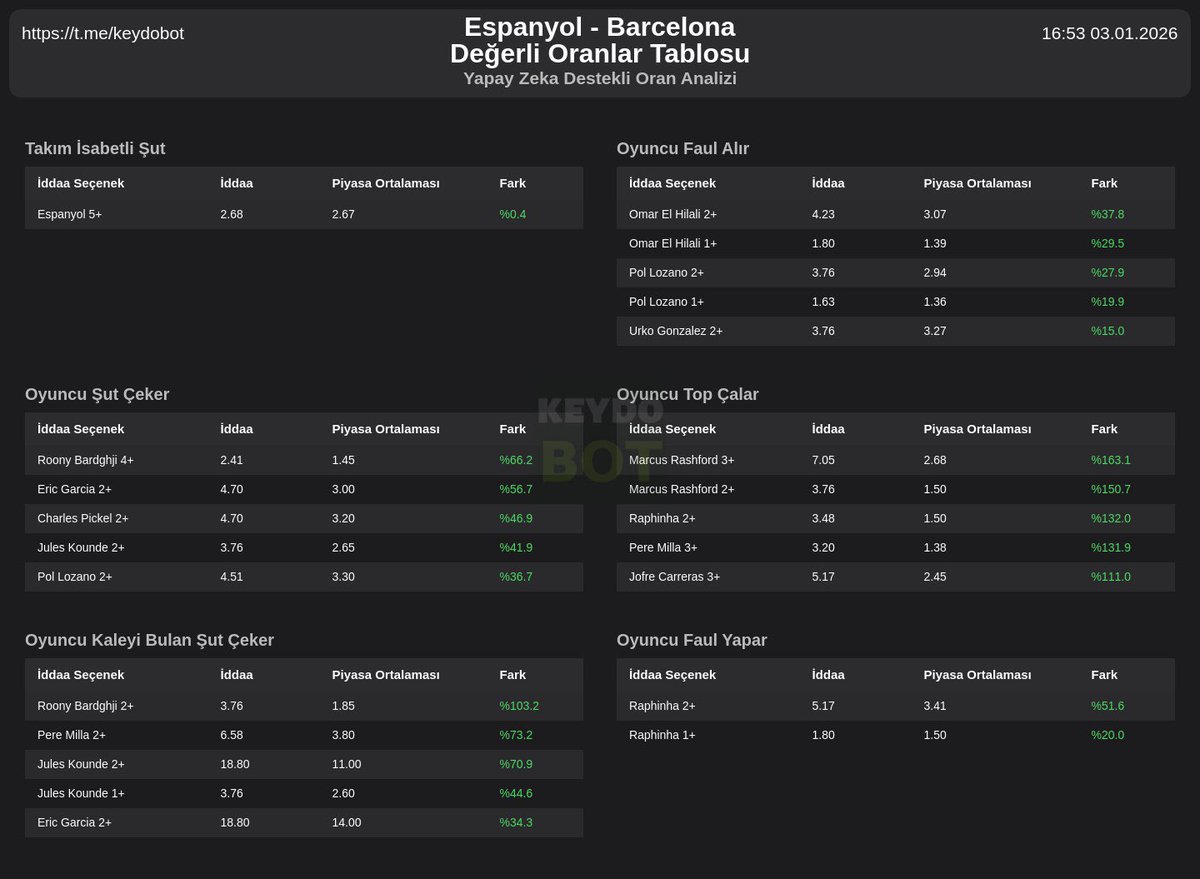The image size is (1200, 879).
Task: Click the %15.0 difference value
Action: (1107, 330)
